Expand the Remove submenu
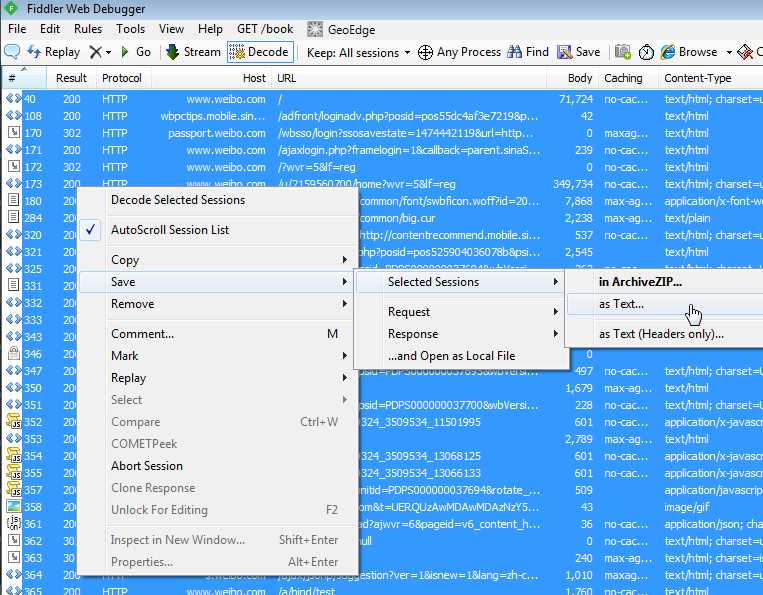 218,304
